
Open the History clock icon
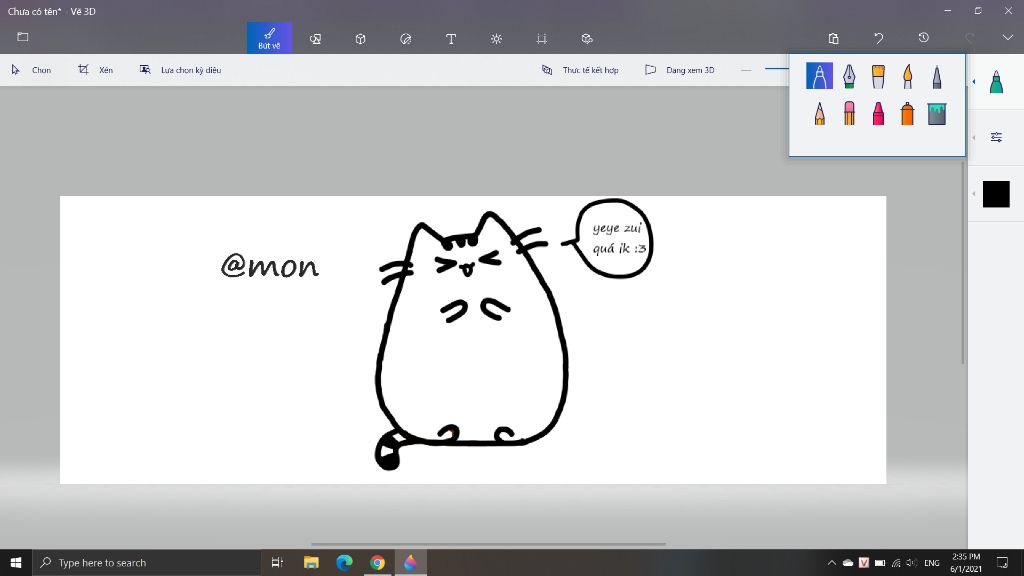(x=923, y=38)
